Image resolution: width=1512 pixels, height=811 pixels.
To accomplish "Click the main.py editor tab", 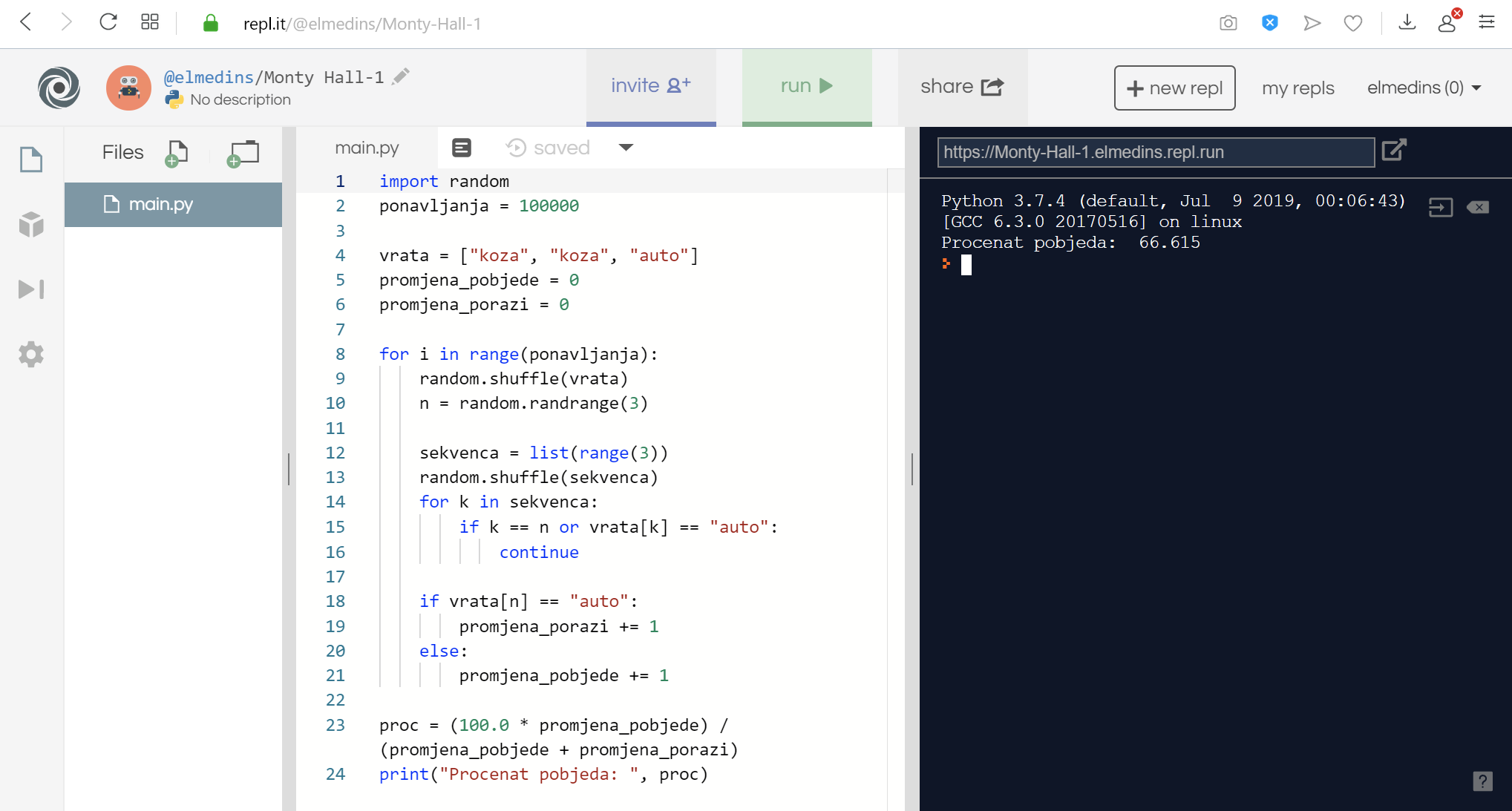I will coord(367,148).
